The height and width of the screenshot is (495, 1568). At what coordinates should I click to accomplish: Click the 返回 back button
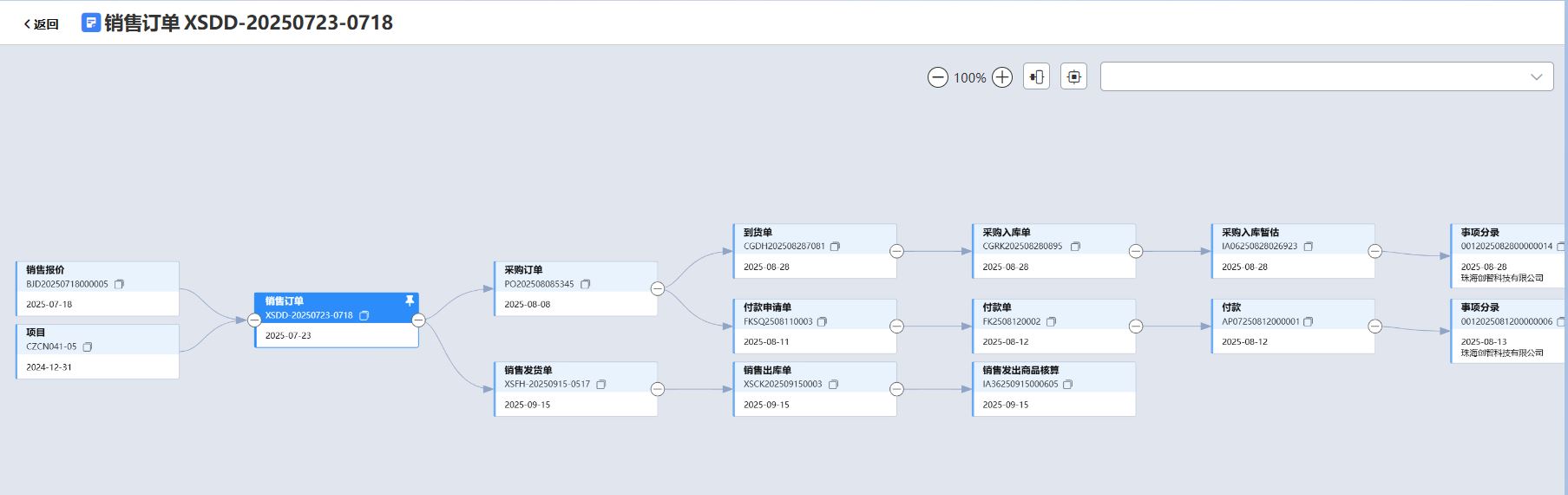tap(41, 24)
